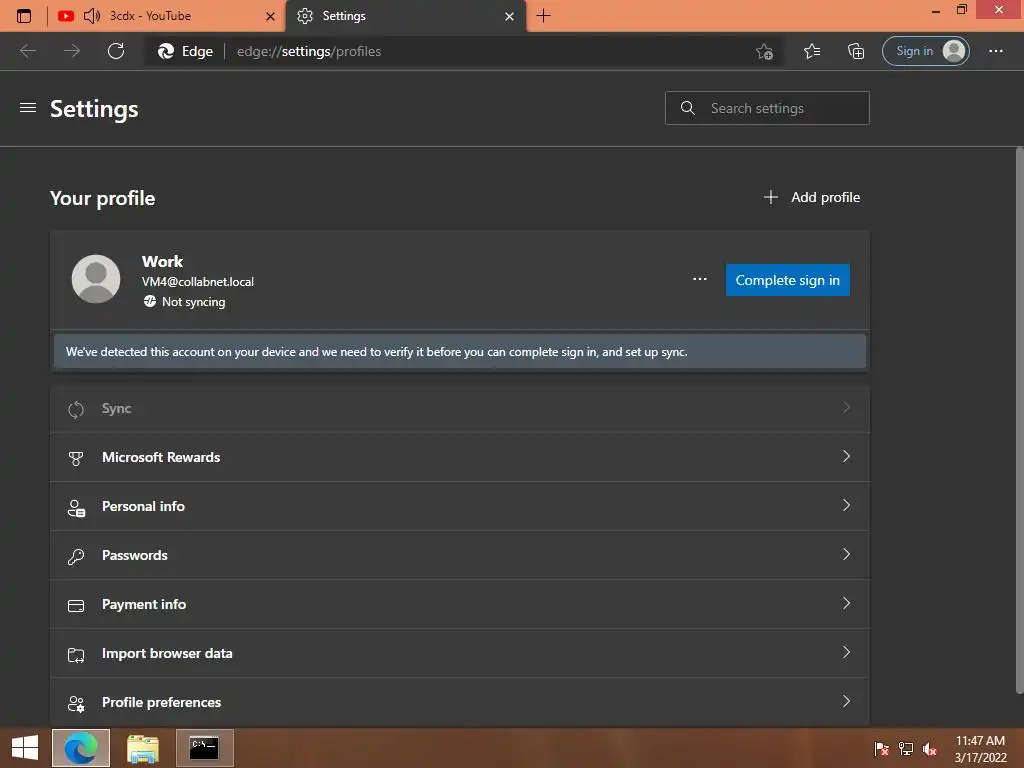
Task: Click the Import browser data folder icon
Action: point(76,655)
